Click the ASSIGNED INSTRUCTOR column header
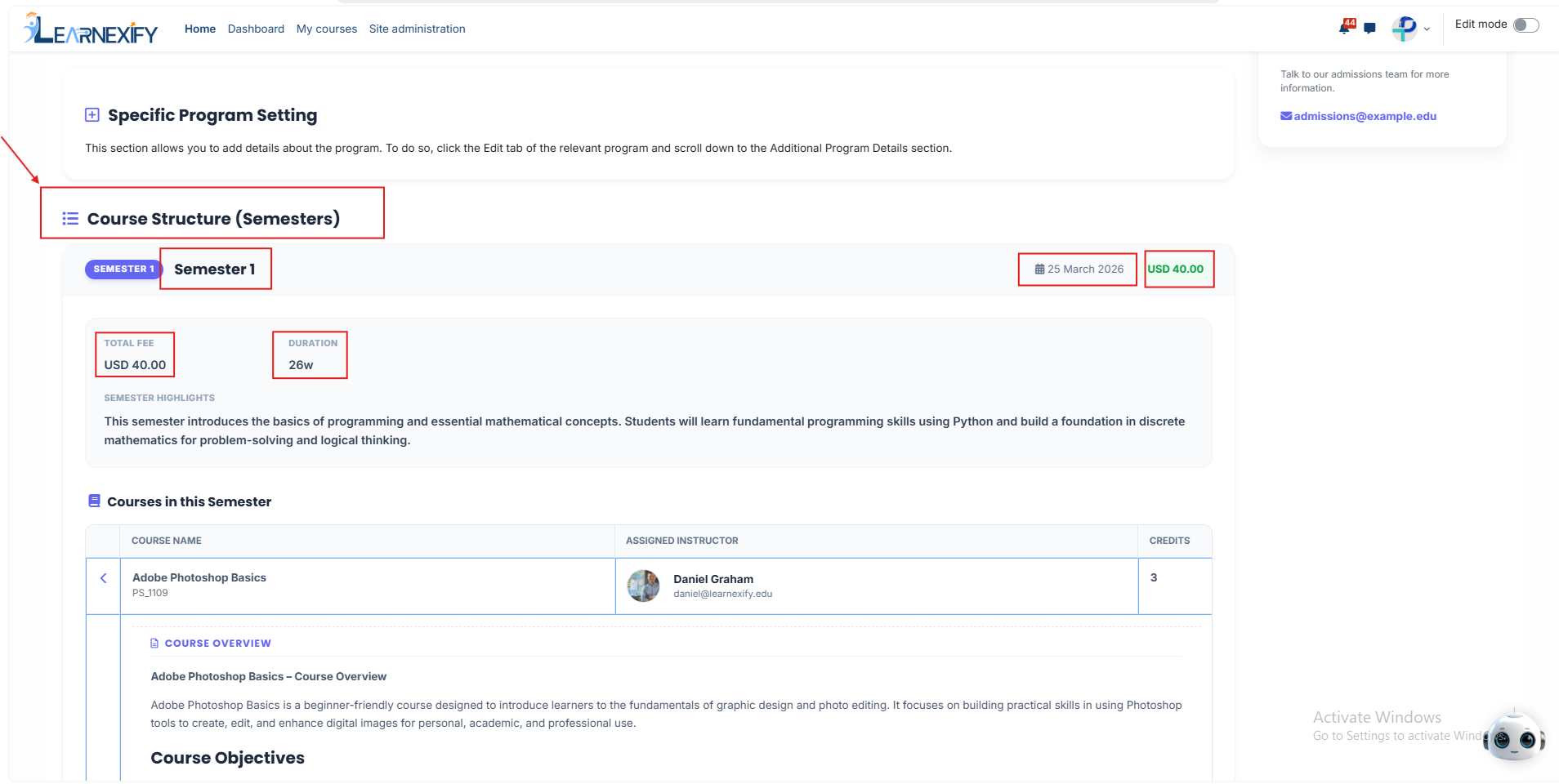The width and height of the screenshot is (1559, 784). [x=682, y=541]
